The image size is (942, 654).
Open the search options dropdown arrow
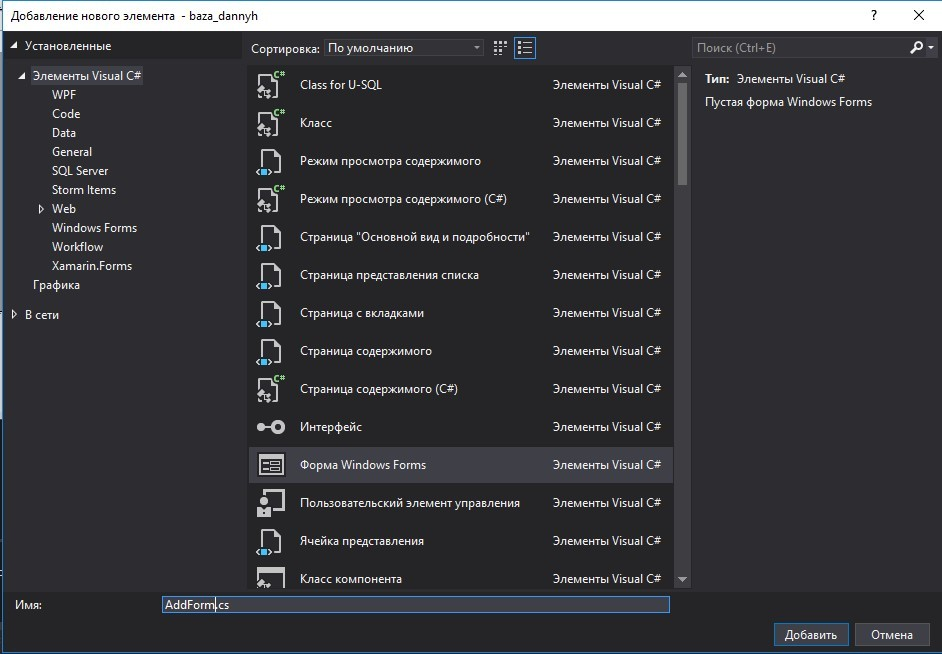click(931, 47)
